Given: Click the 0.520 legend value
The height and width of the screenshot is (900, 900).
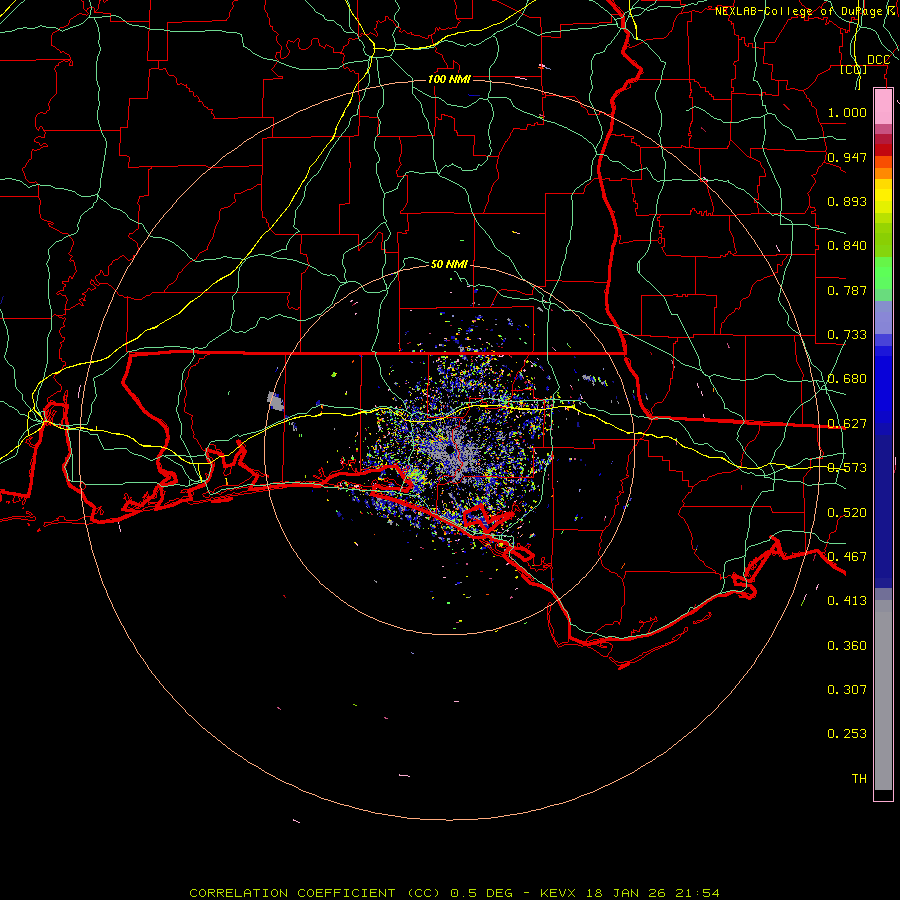Looking at the screenshot, I should (847, 513).
